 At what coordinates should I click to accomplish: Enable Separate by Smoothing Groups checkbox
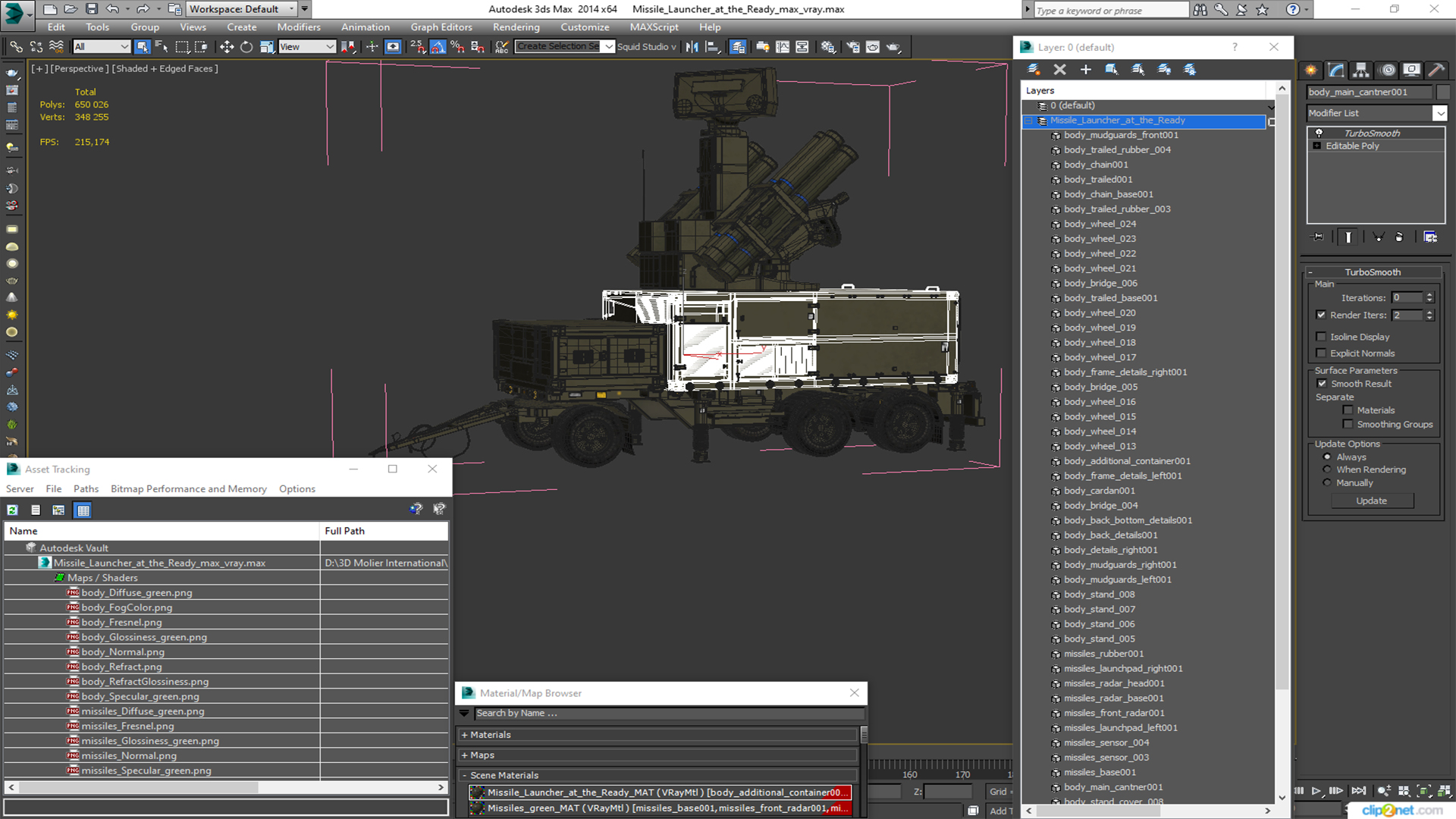[x=1348, y=425]
